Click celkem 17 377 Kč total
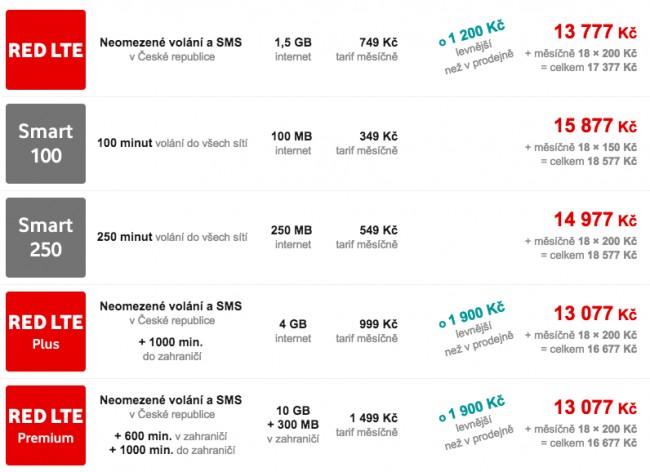Viewport: 650px width, 472px height. (x=589, y=68)
